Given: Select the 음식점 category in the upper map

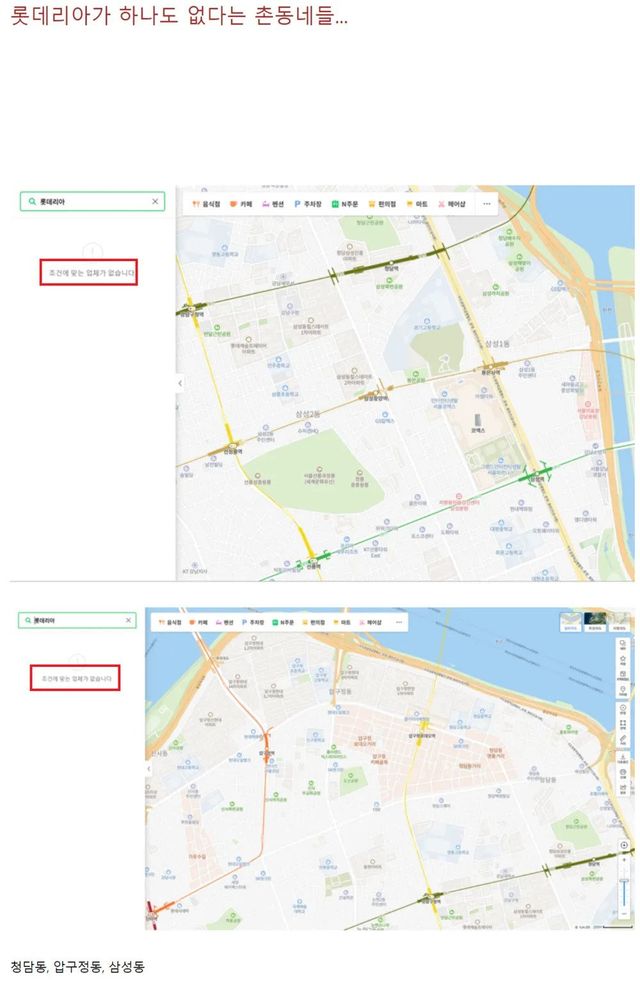Looking at the screenshot, I should (x=207, y=204).
